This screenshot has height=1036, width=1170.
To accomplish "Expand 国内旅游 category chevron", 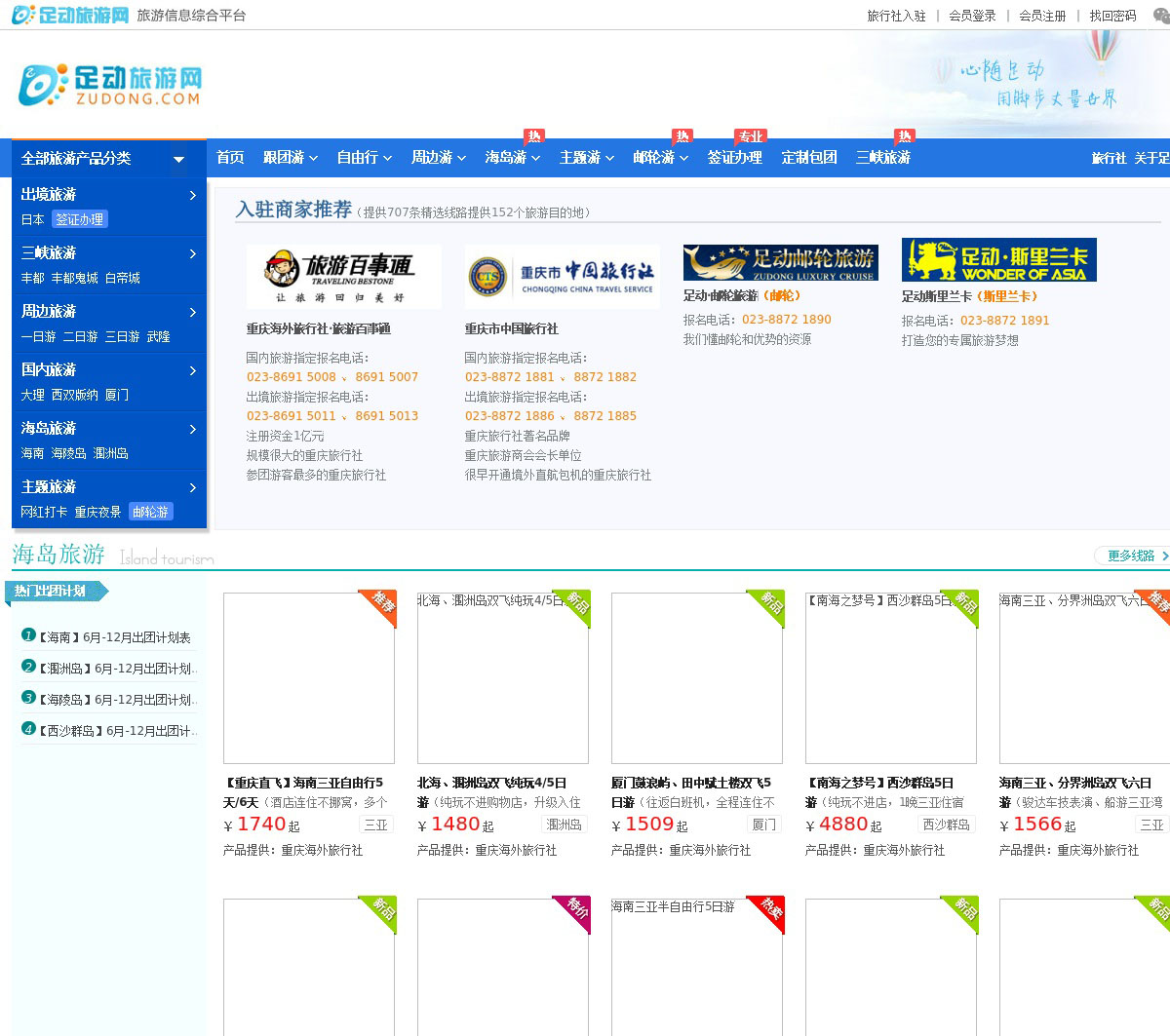I will (192, 370).
